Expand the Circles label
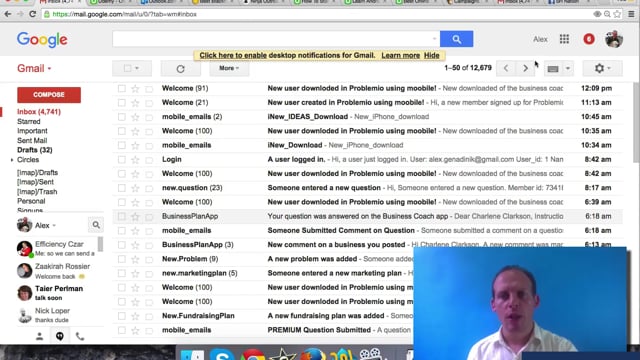Viewport: 640px width, 360px height. click(12, 160)
